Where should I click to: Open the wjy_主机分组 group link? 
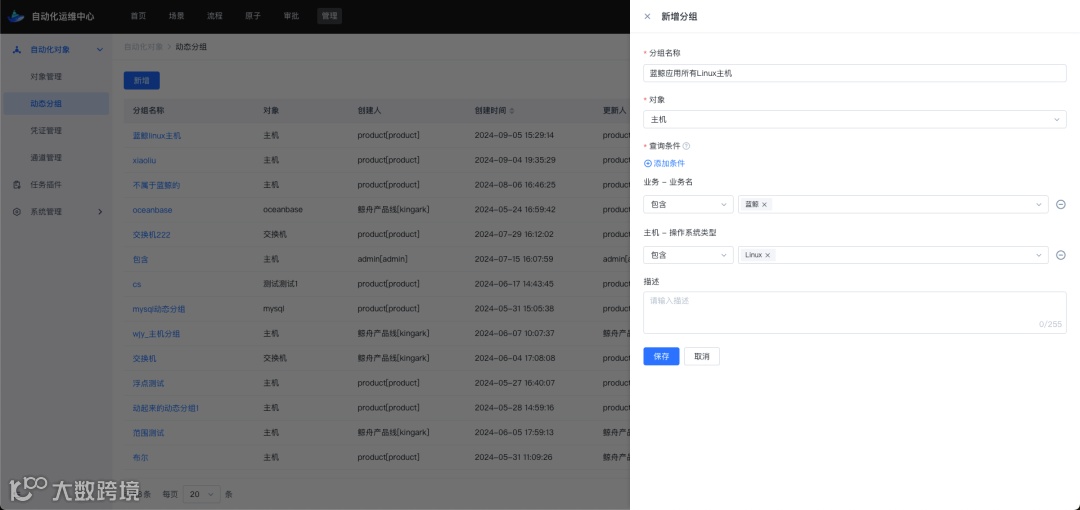(x=156, y=334)
